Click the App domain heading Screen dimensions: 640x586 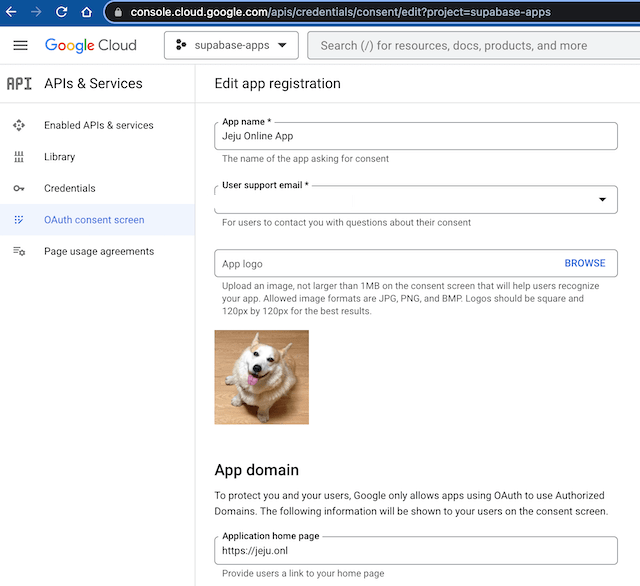coord(257,470)
